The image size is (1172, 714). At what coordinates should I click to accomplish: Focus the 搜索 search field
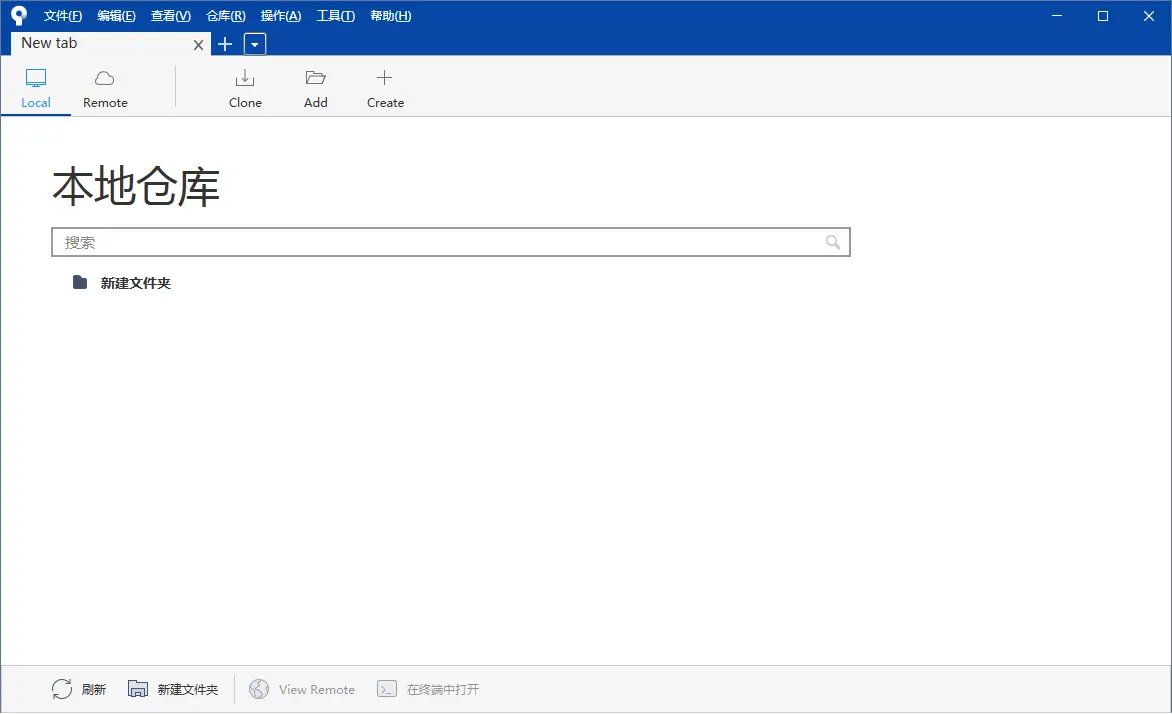pyautogui.click(x=451, y=242)
